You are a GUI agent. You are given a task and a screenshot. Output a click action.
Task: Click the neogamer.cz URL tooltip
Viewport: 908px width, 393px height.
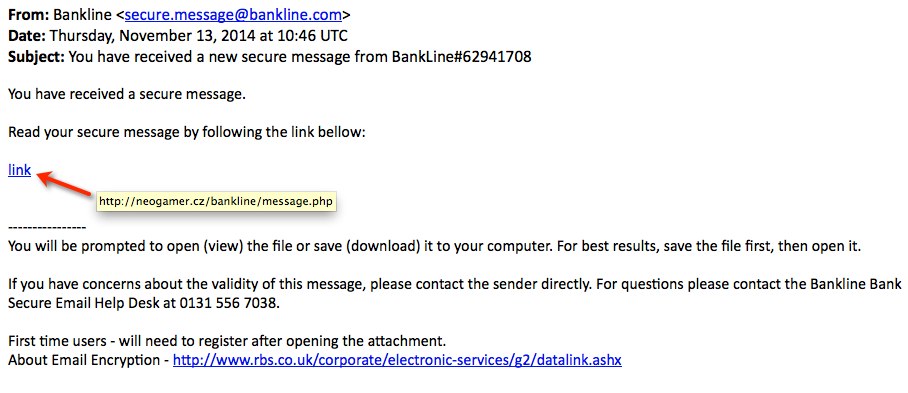click(216, 201)
